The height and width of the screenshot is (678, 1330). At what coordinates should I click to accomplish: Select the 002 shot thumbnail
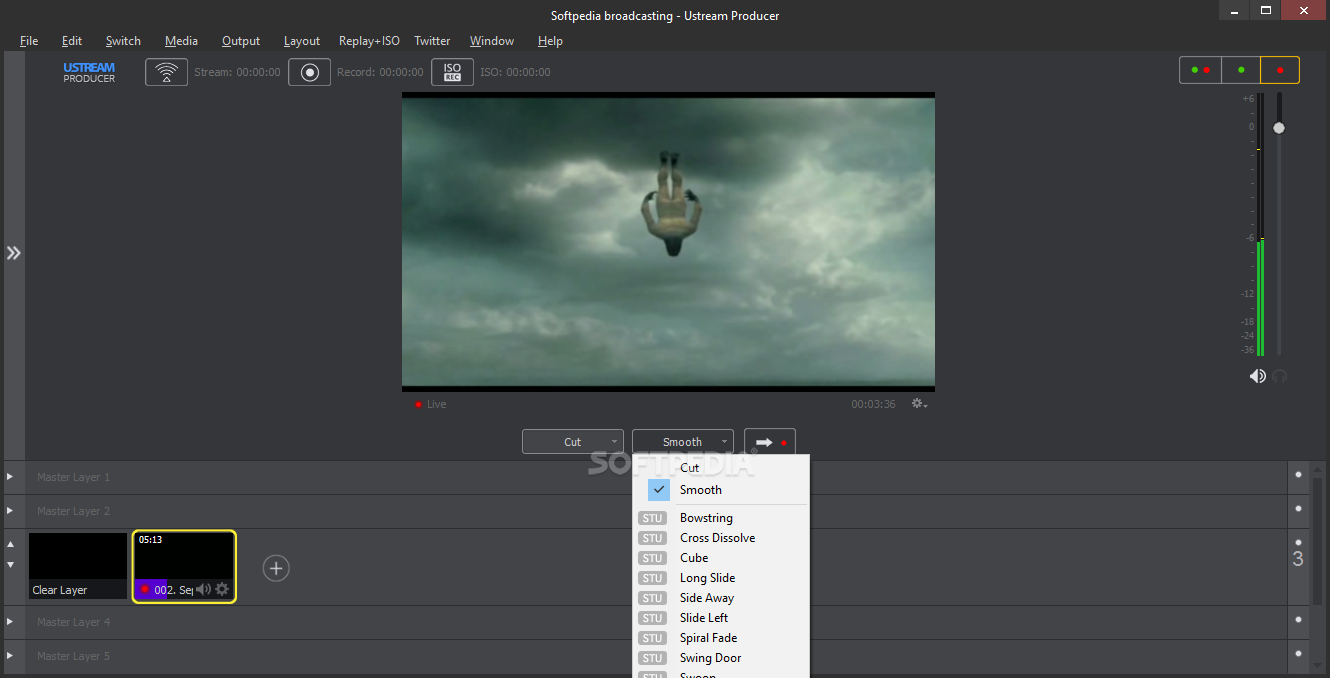click(184, 566)
